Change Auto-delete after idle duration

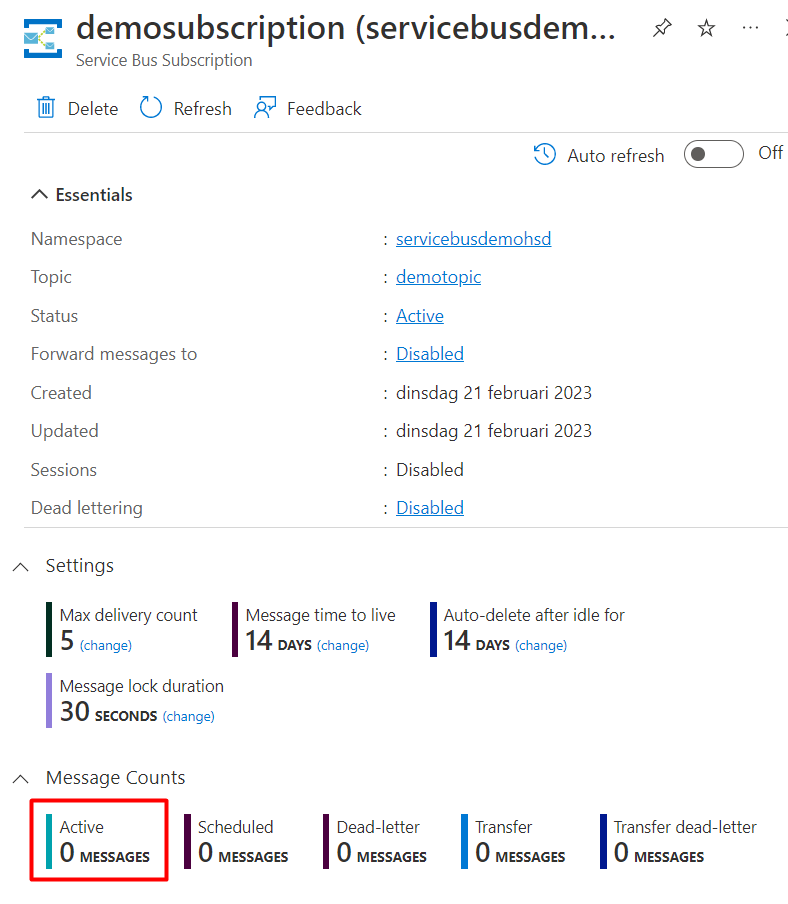tap(541, 645)
